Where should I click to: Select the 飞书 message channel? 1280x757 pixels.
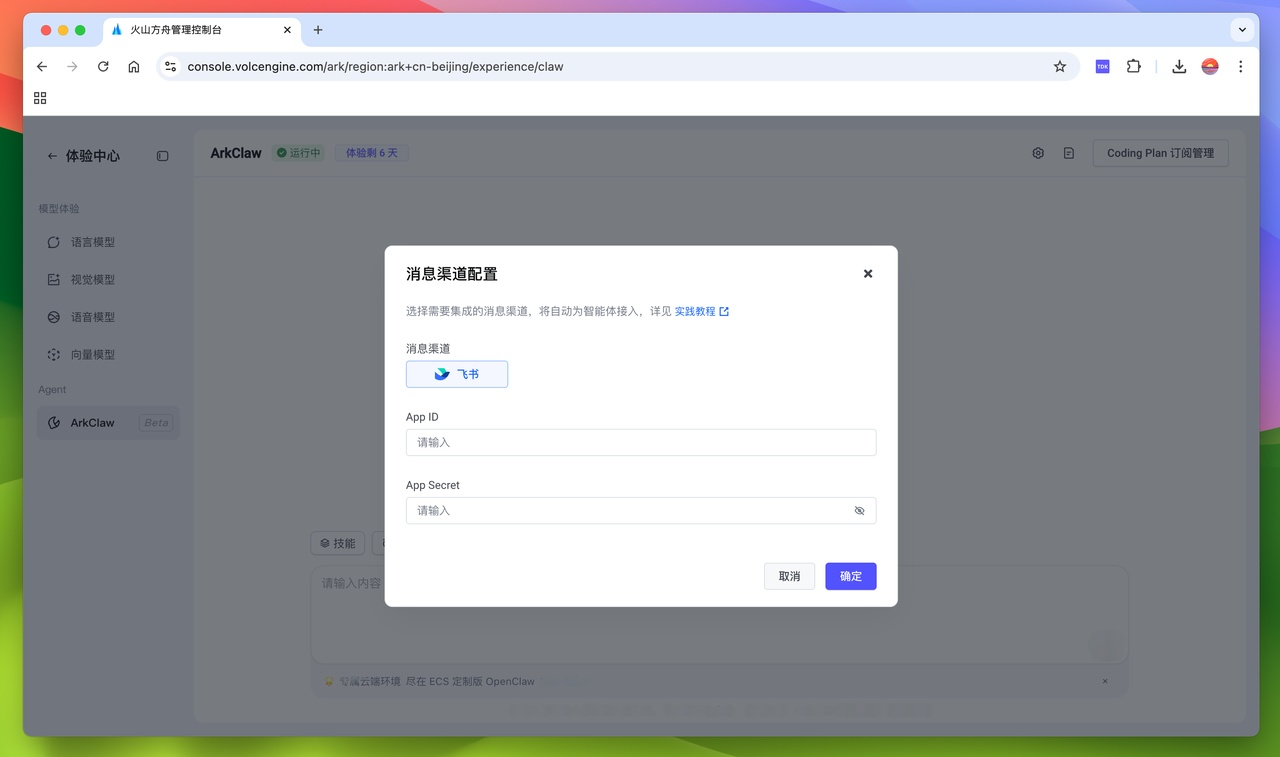point(457,374)
